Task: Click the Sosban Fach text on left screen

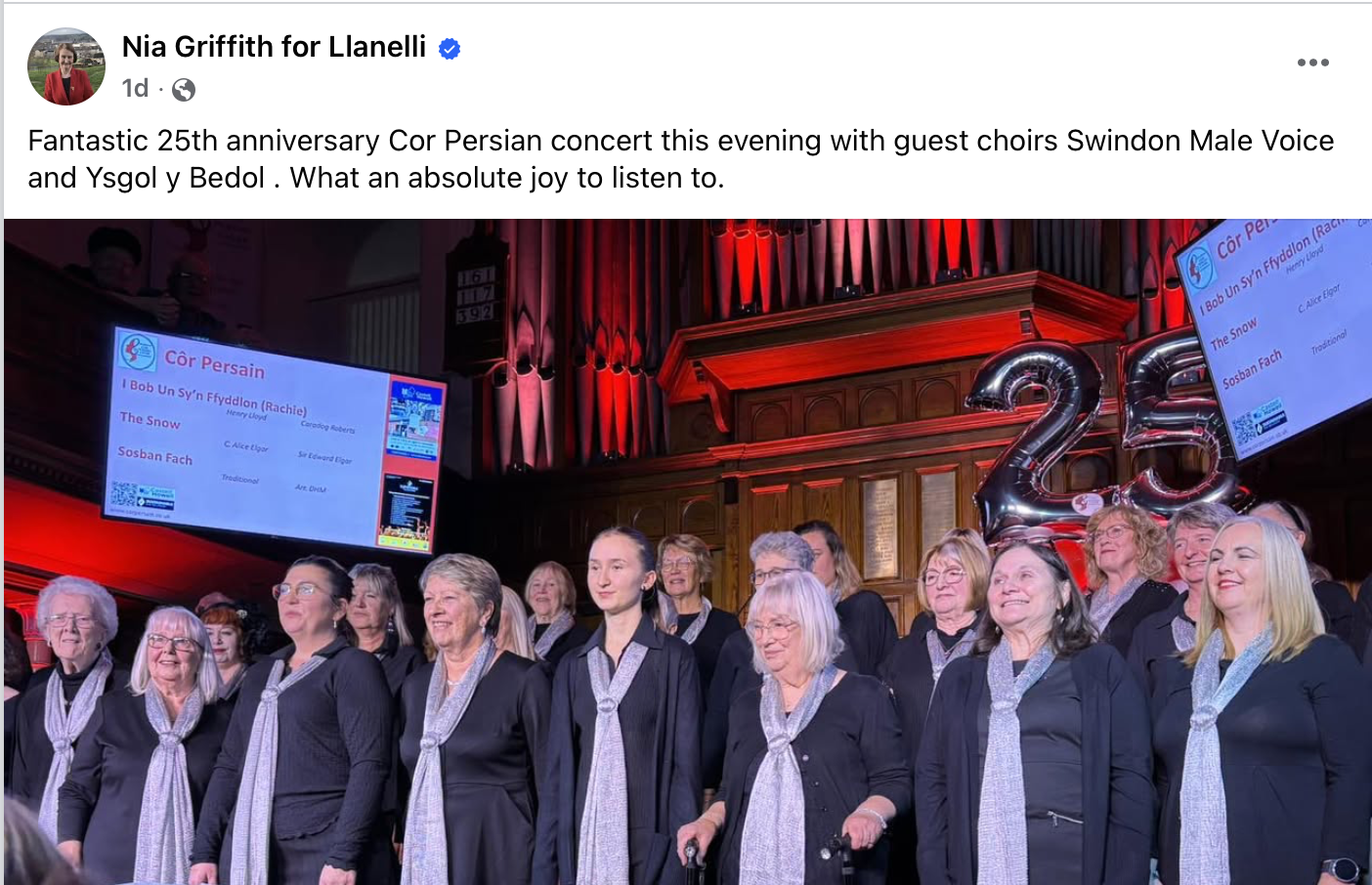Action: pos(154,455)
